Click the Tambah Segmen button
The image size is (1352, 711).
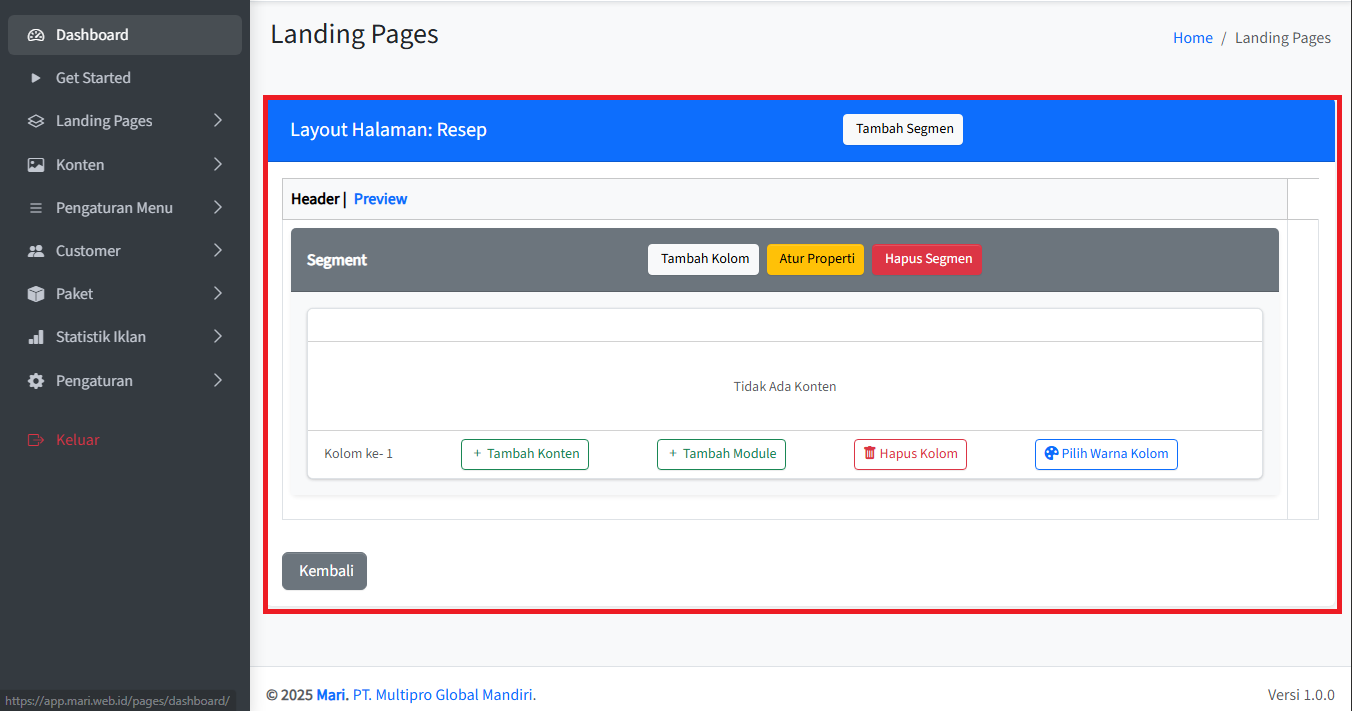tap(902, 129)
